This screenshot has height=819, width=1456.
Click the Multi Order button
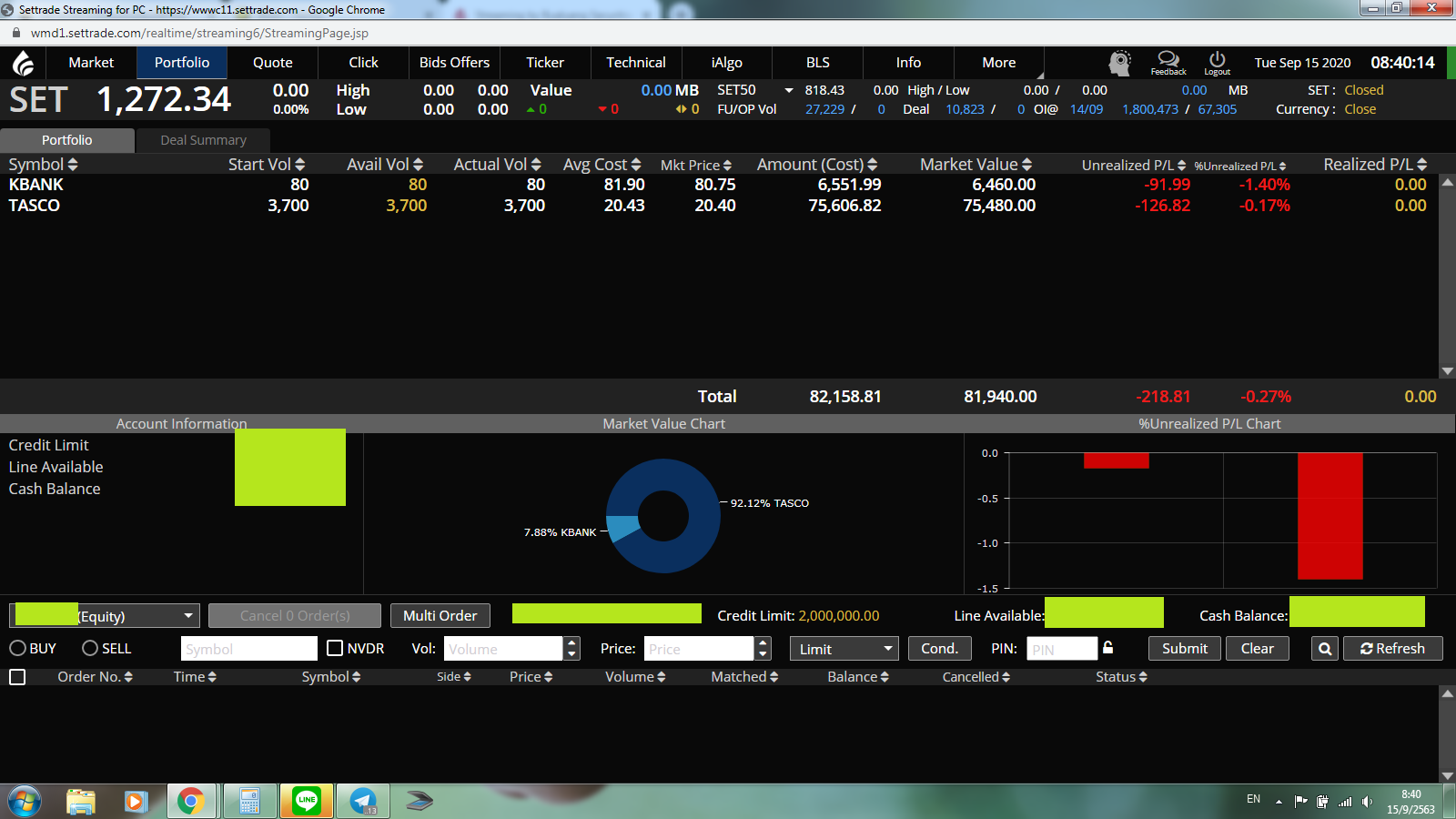[x=440, y=616]
